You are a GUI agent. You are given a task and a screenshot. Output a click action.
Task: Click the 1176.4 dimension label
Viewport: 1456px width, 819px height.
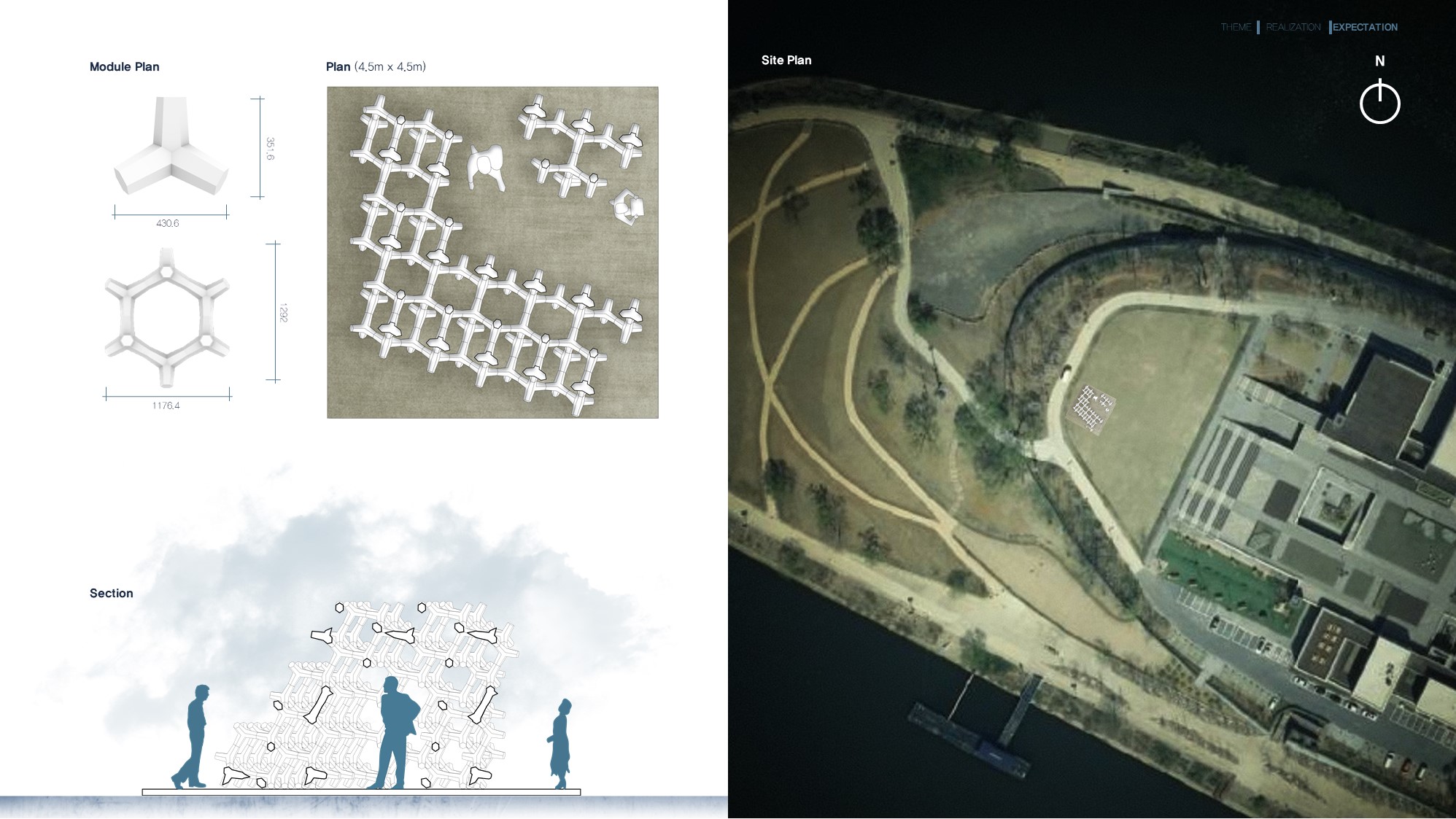coord(166,405)
